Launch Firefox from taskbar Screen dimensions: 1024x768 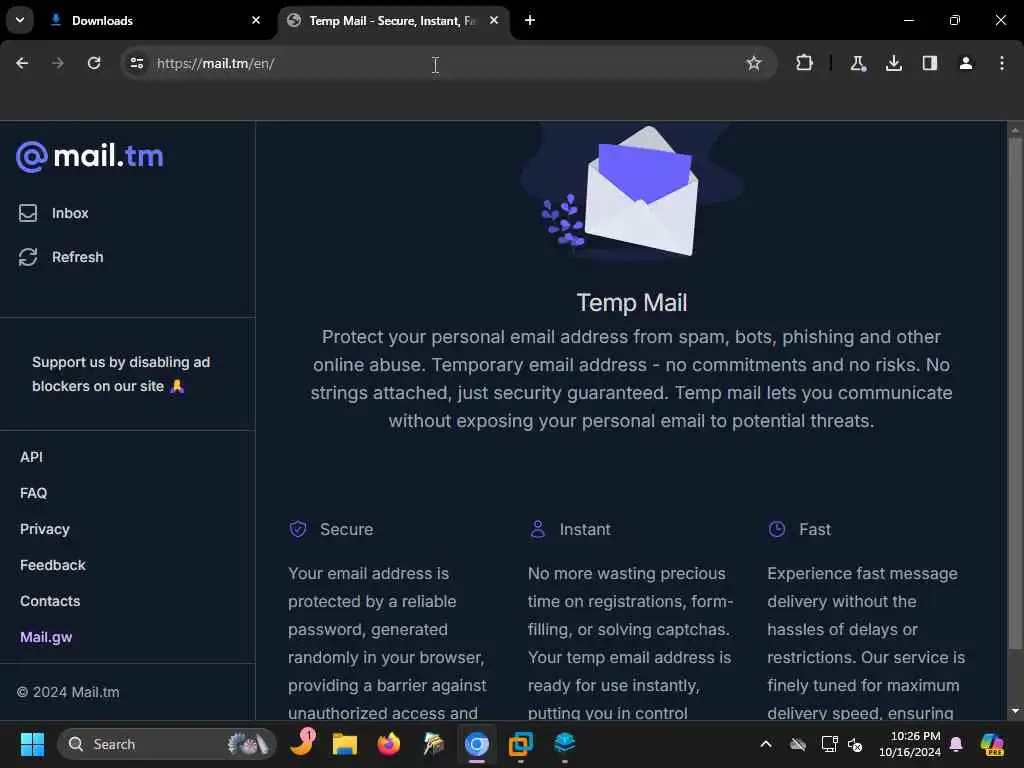pos(389,744)
